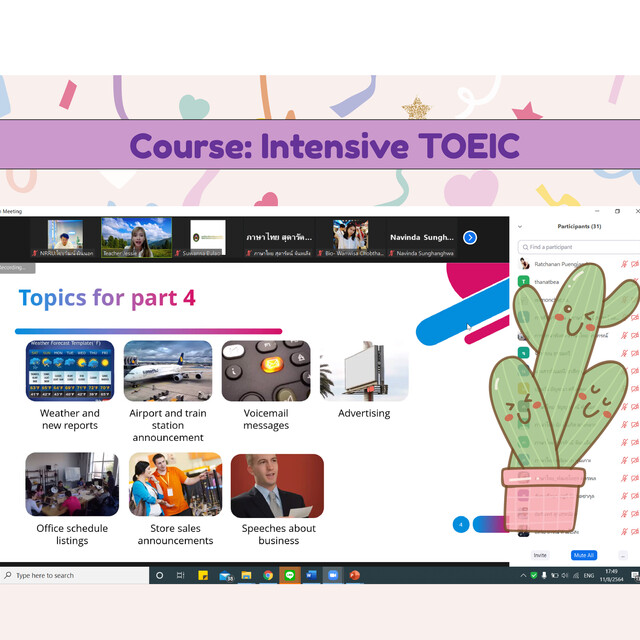640x640 pixels.
Task: Select Bio-Wanwisa Chobtha's video thumbnail
Action: click(x=351, y=237)
